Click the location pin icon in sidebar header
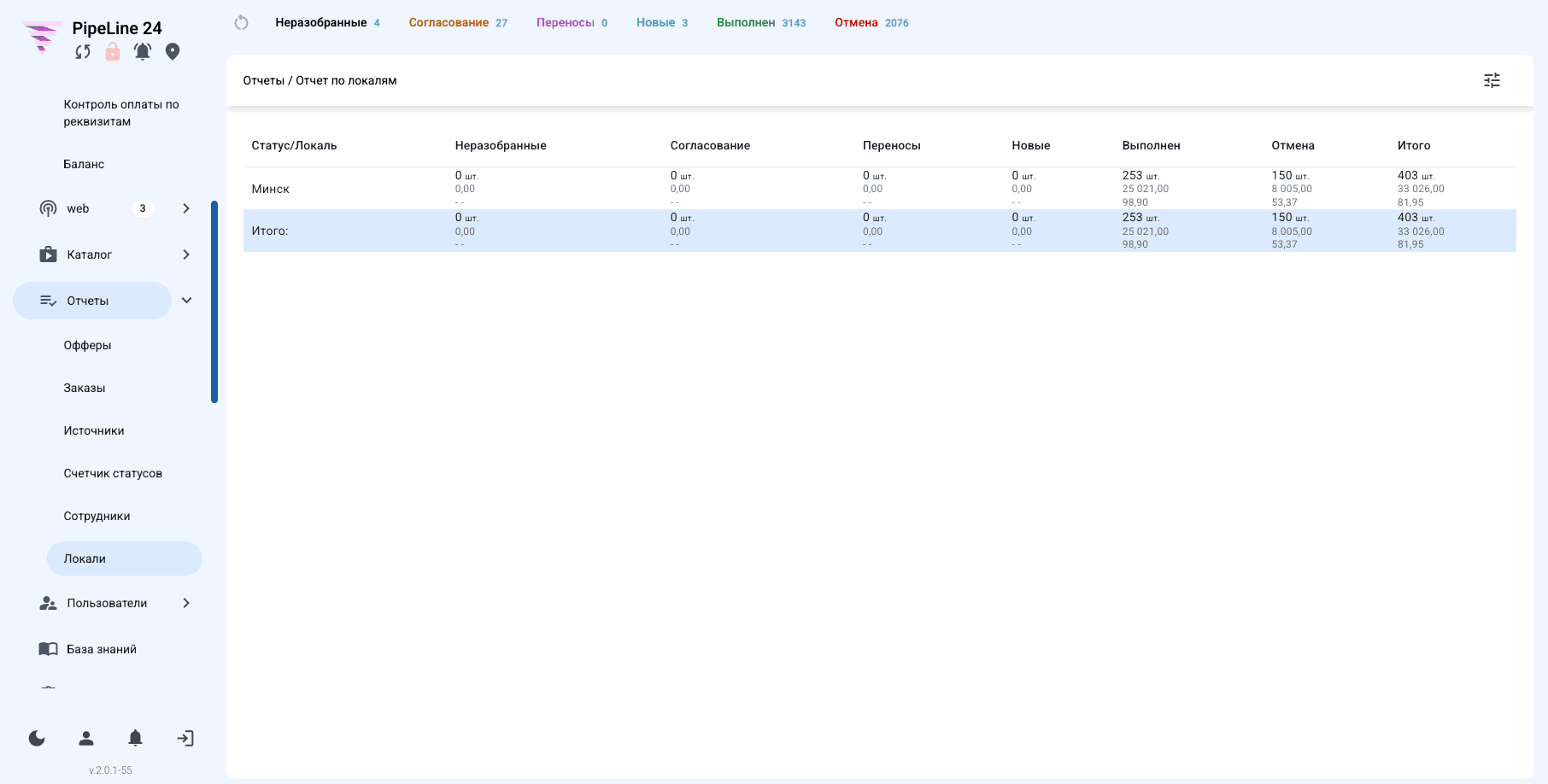 (x=173, y=52)
